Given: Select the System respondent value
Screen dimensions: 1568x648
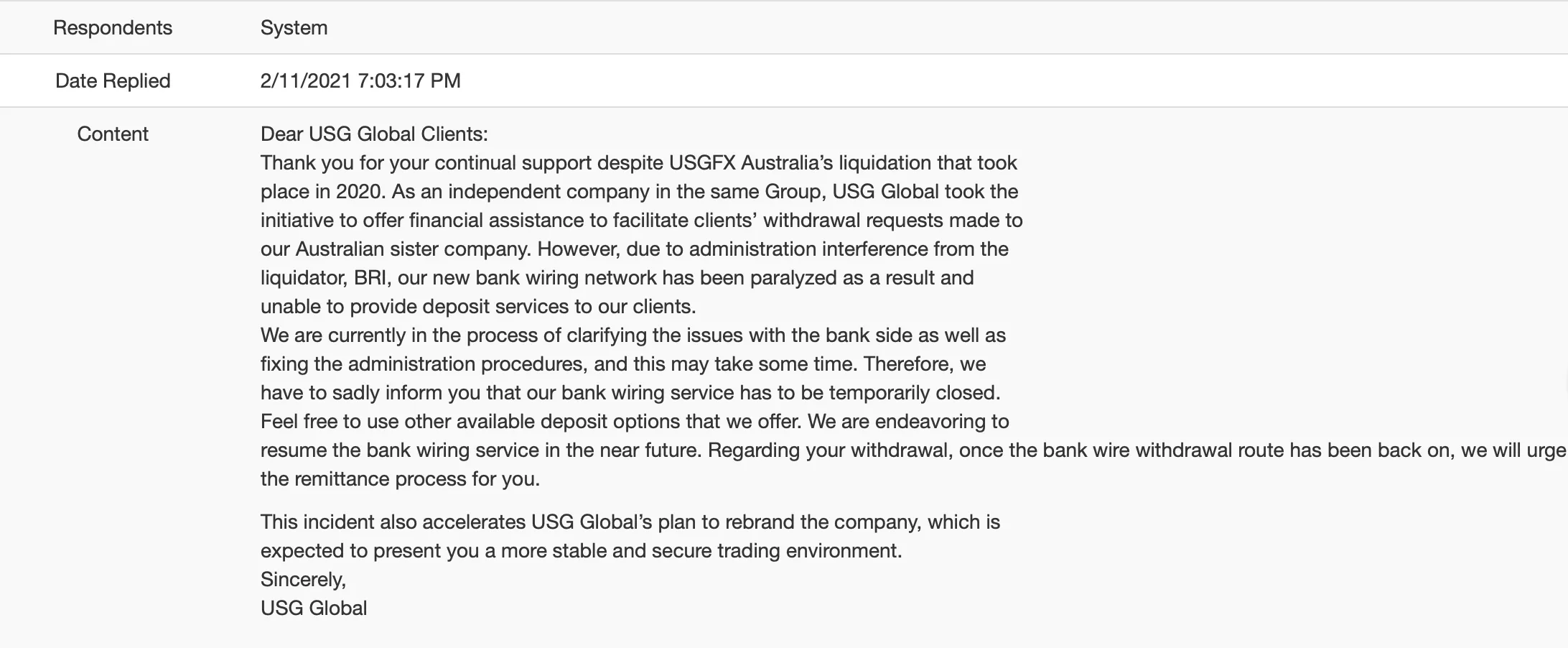Looking at the screenshot, I should [x=294, y=27].
